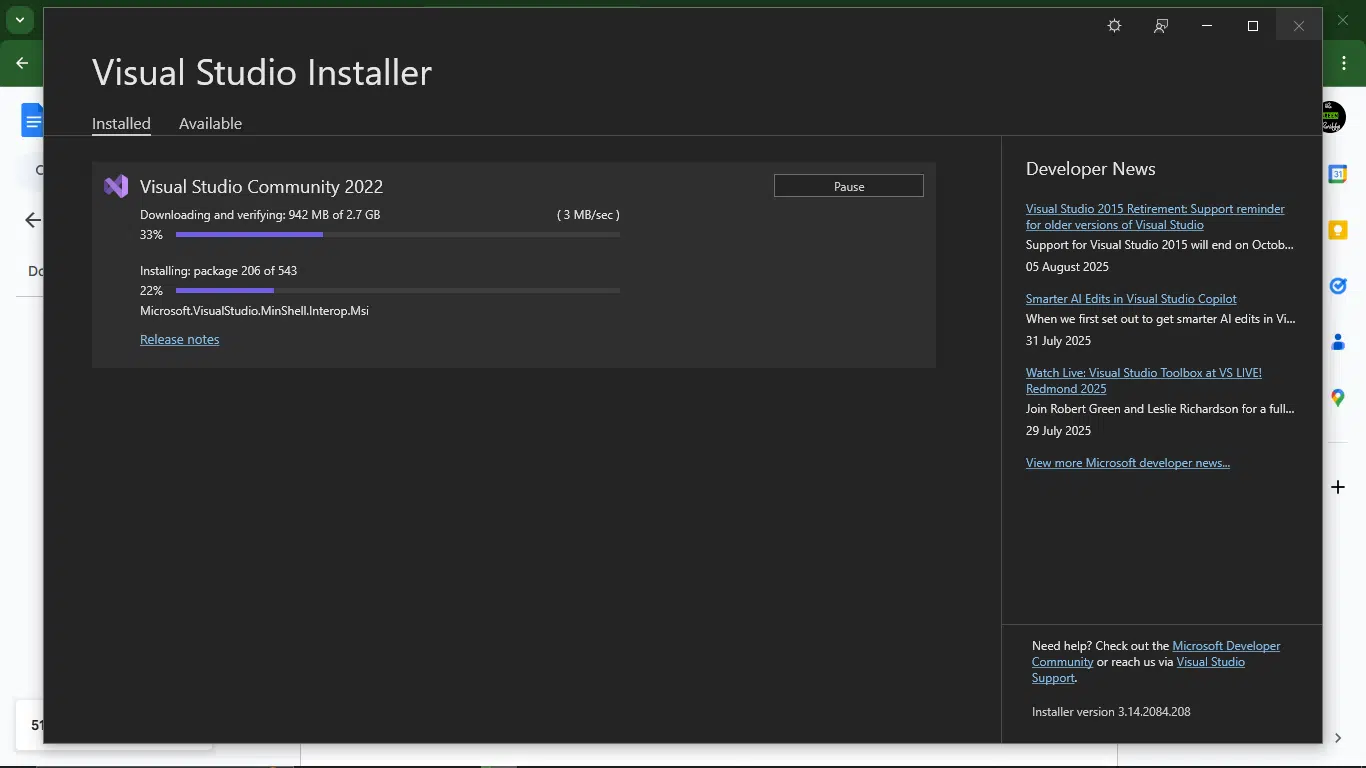Open Google Tasks in the side panel
Image resolution: width=1366 pixels, height=768 pixels.
coord(1338,286)
